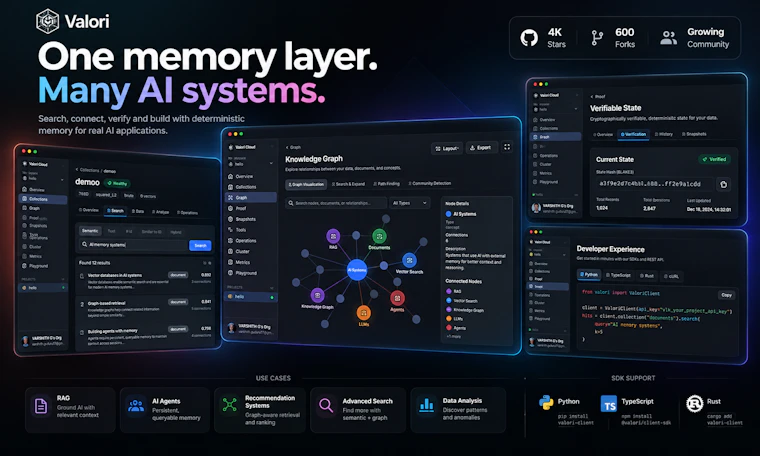Click the TypeScript TS logo
760x456 pixels.
609,403
